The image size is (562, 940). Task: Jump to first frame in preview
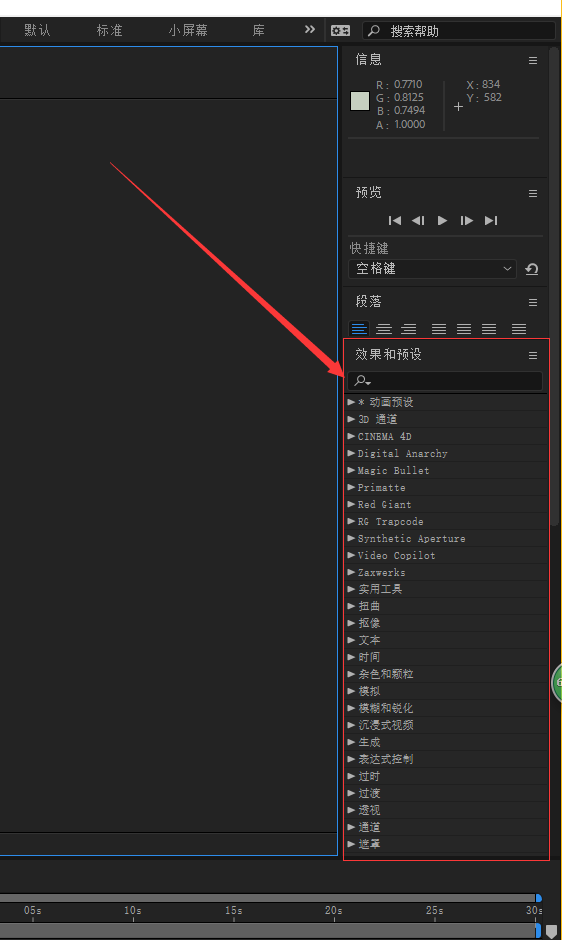pos(395,221)
